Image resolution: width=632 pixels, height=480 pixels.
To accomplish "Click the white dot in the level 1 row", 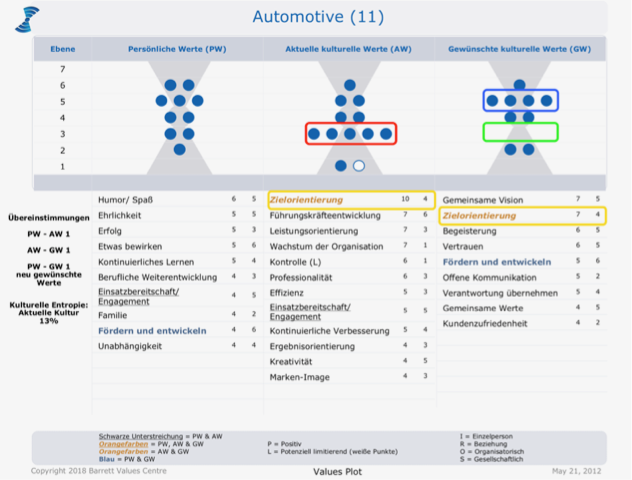I will 359,166.
